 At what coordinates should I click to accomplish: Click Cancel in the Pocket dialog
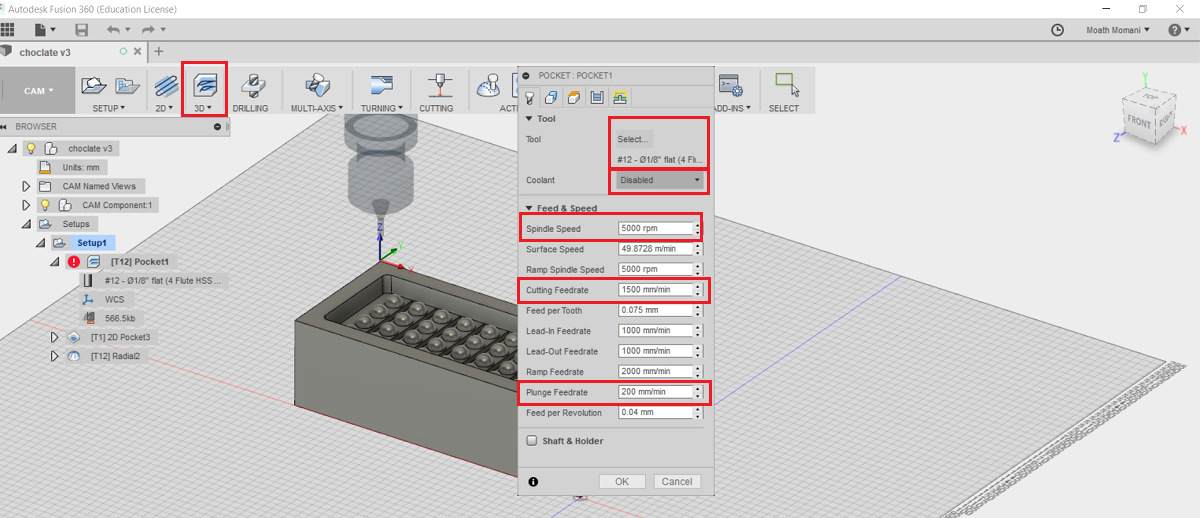677,481
